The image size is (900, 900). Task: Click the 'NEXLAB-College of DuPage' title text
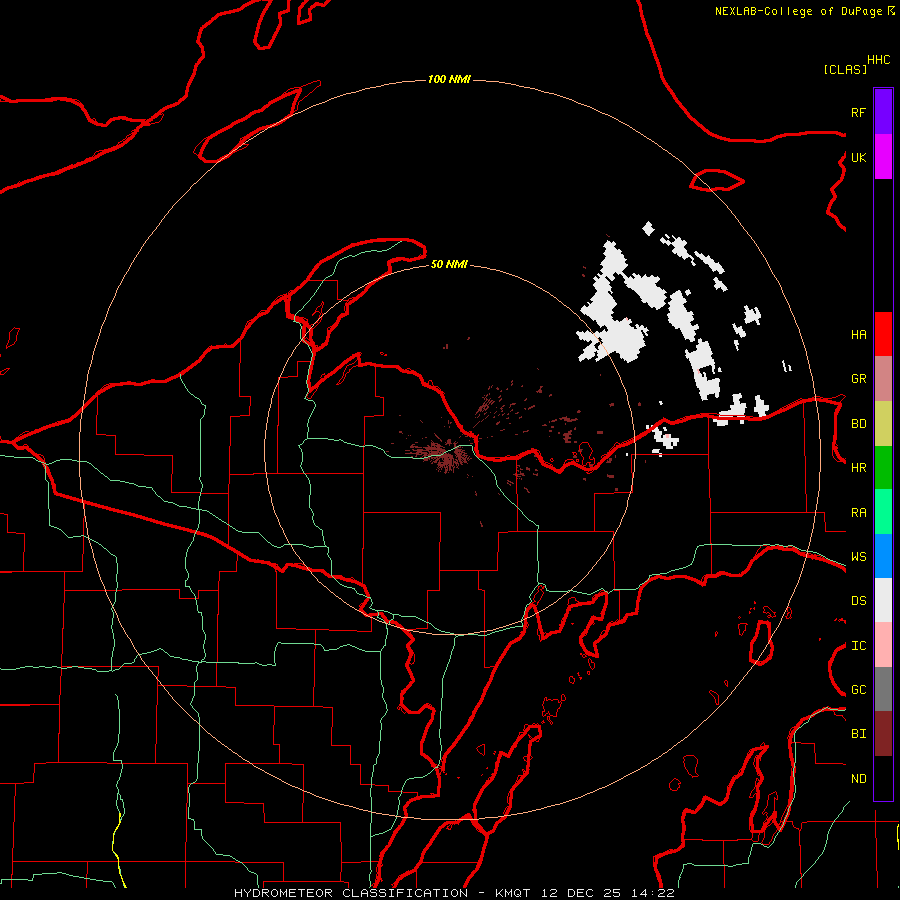(x=798, y=11)
